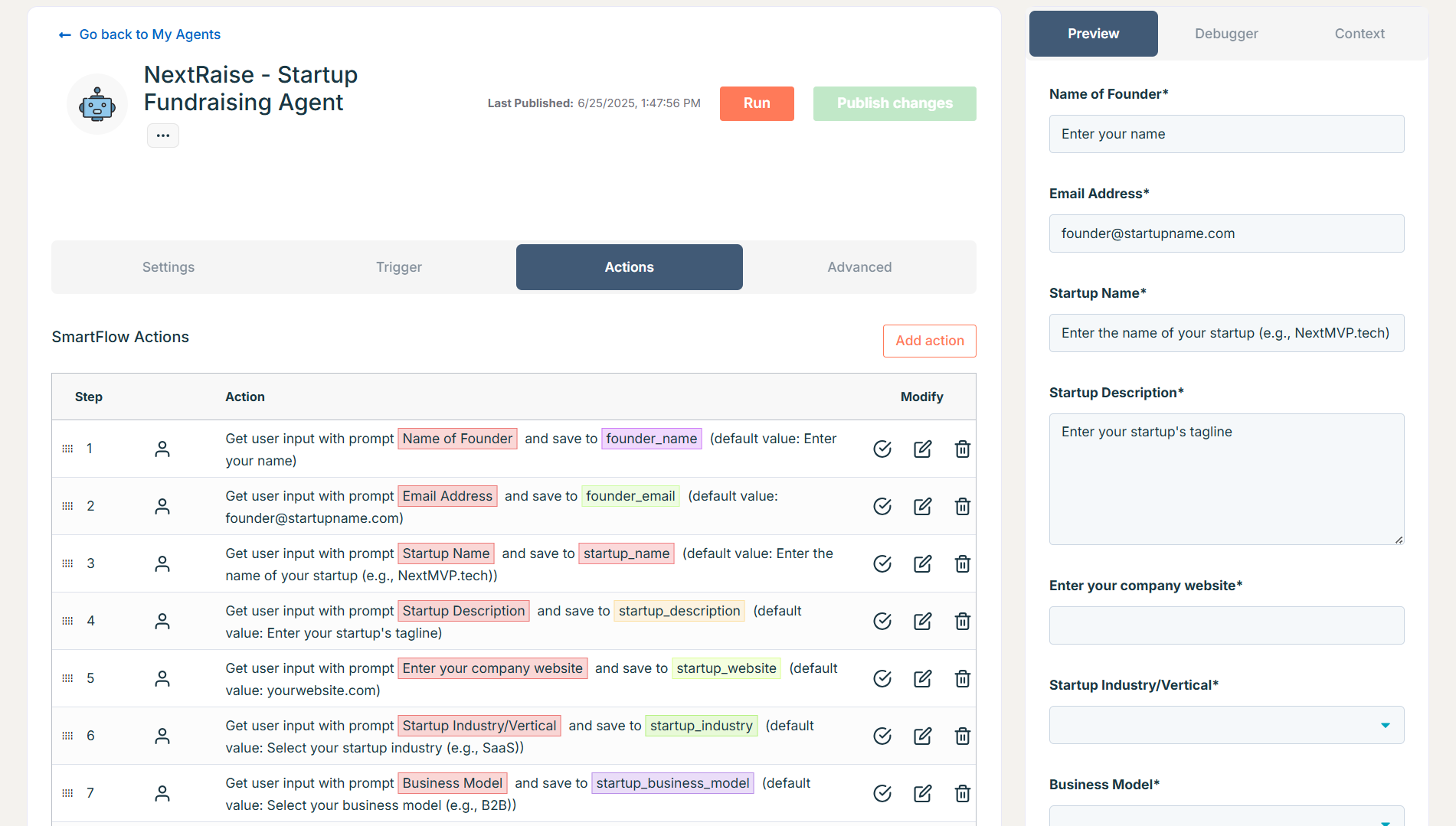Click the founder_name variable tag

[652, 439]
